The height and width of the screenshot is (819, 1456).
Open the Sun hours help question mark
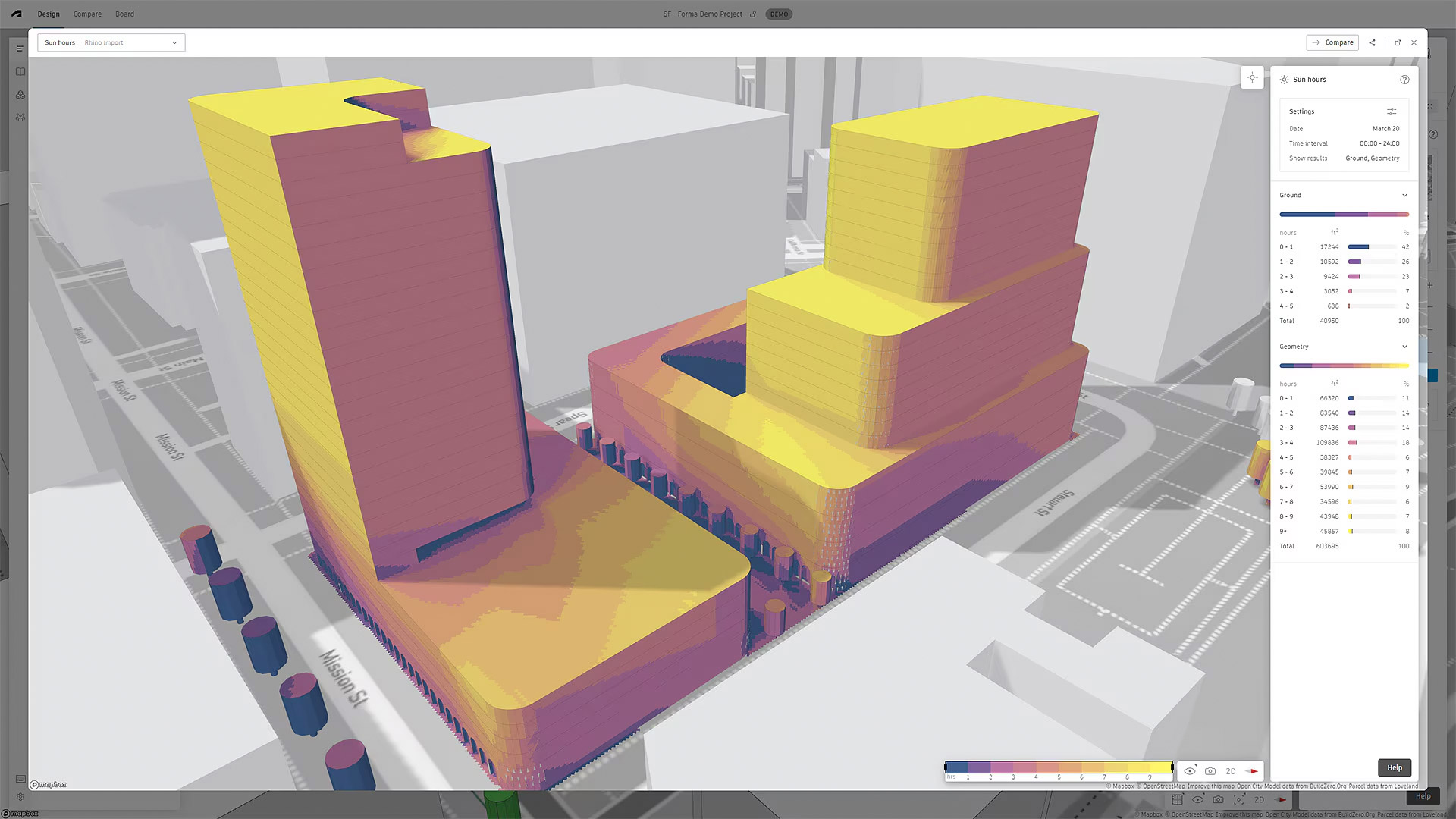pos(1404,80)
